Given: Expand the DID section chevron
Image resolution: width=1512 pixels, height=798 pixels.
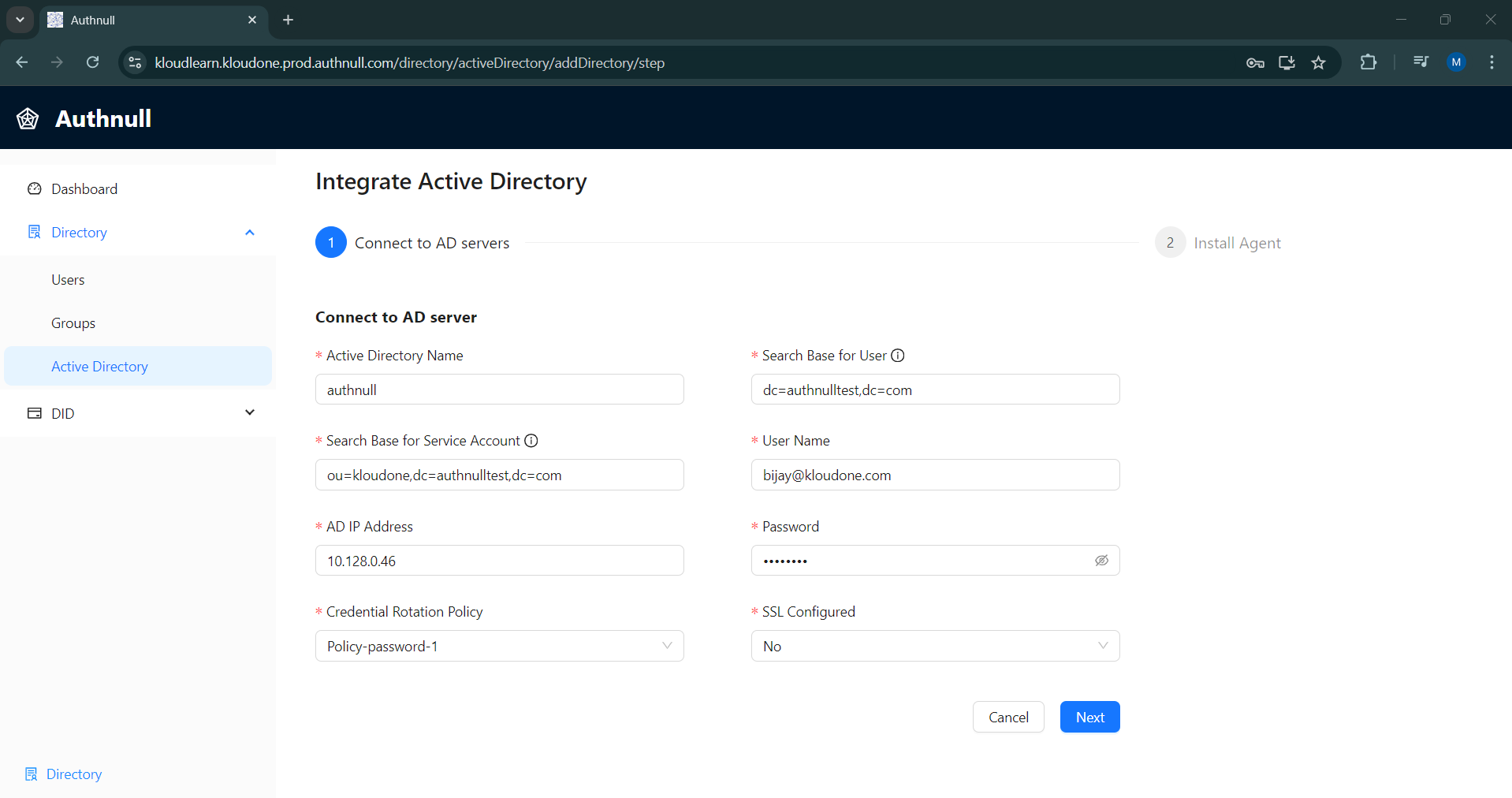Looking at the screenshot, I should click(249, 412).
